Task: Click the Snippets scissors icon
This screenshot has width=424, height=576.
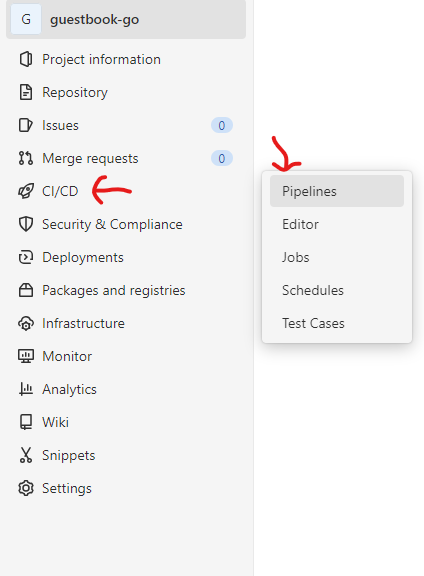Action: tap(26, 455)
